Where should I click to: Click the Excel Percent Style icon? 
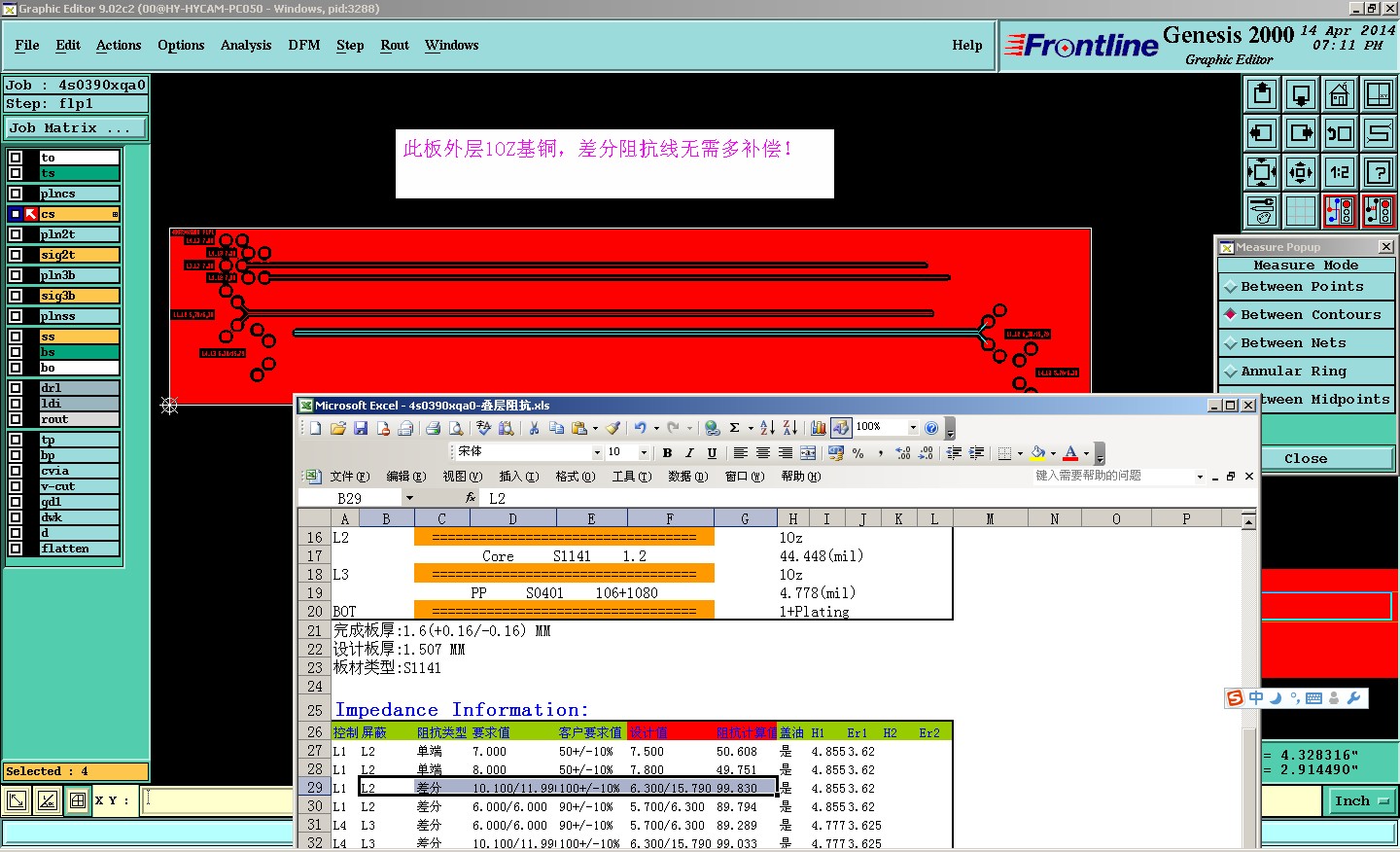pyautogui.click(x=857, y=453)
